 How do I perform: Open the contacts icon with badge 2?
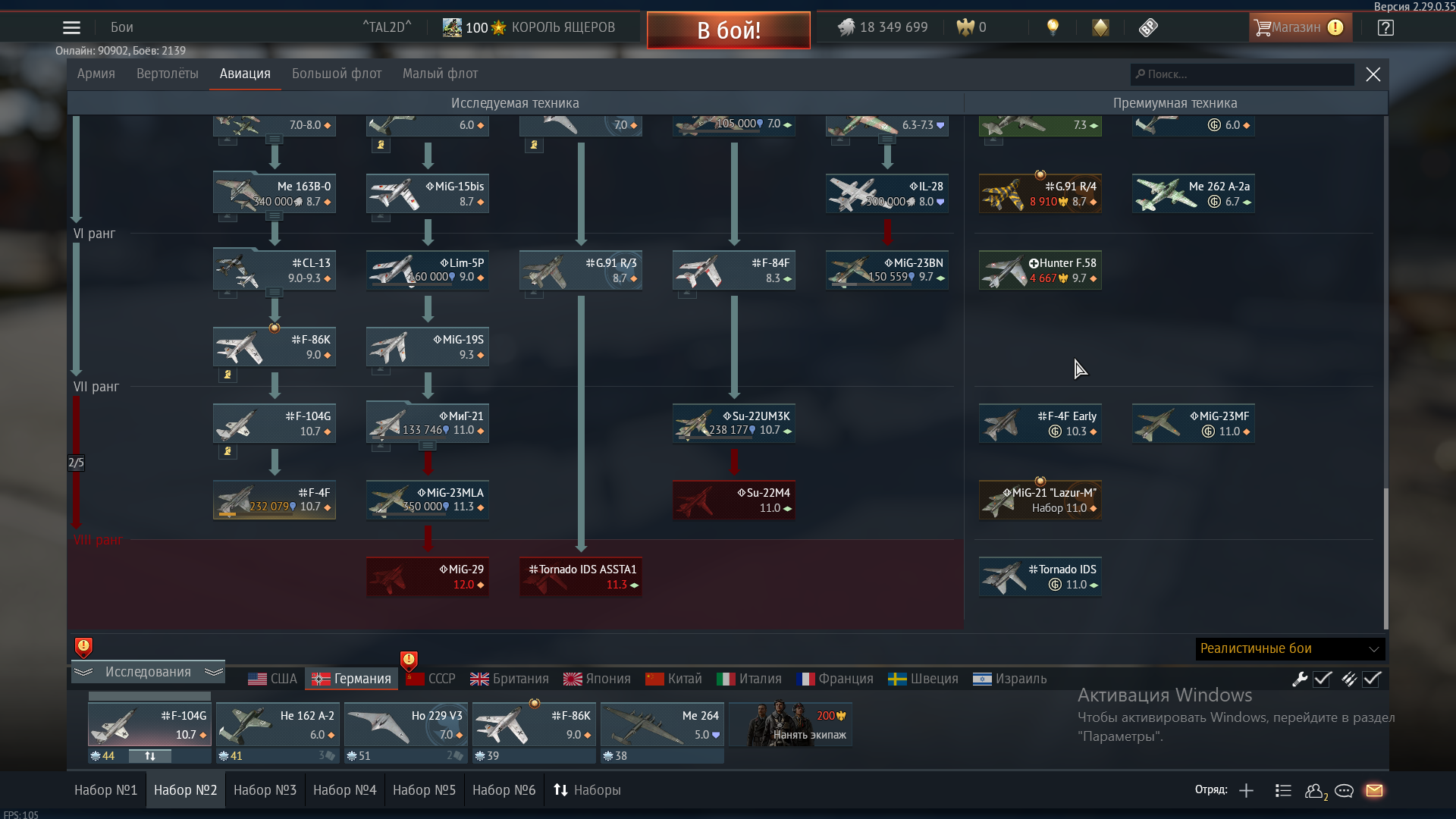[x=1315, y=791]
